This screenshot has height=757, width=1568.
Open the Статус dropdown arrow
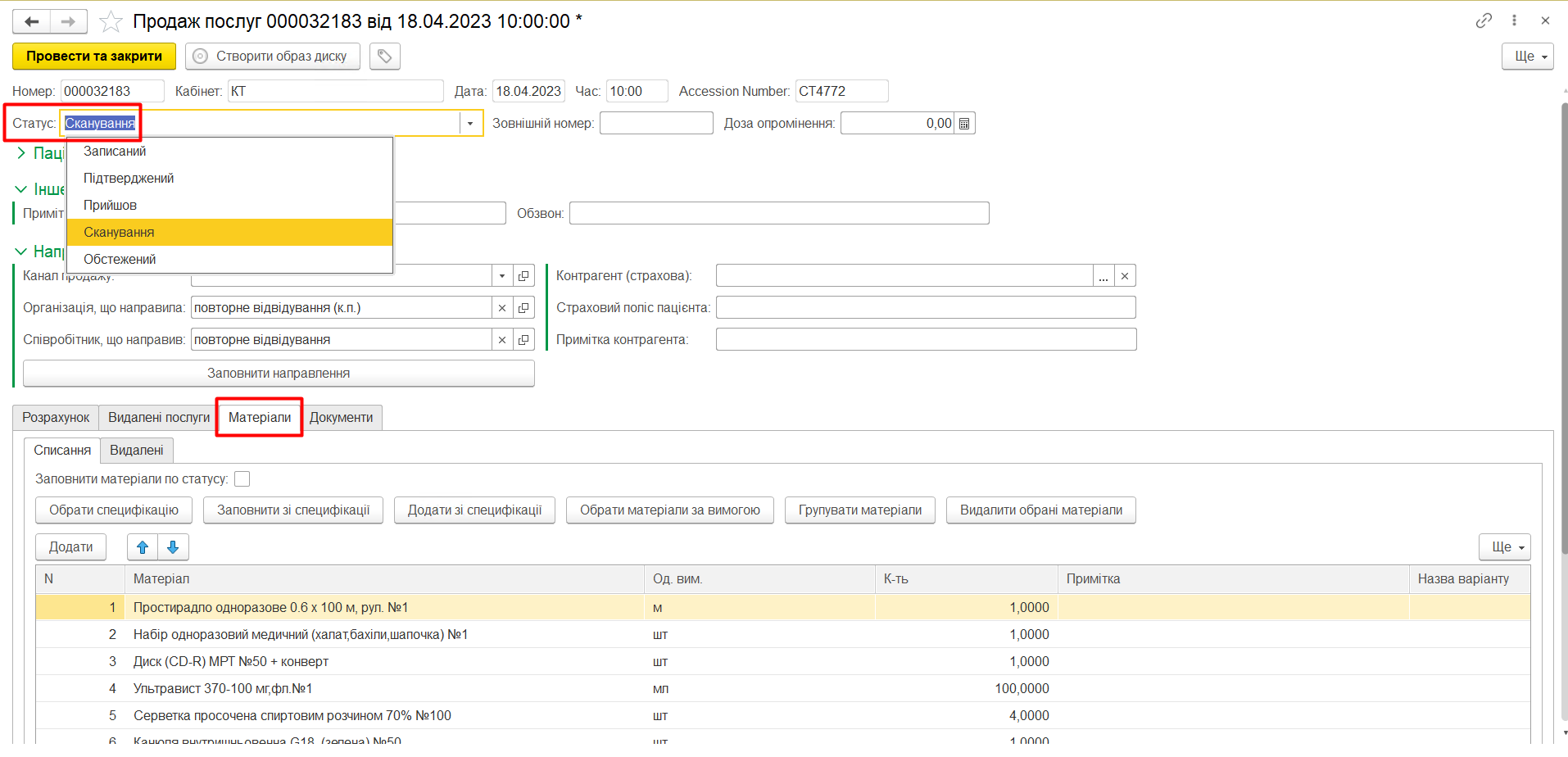[470, 124]
